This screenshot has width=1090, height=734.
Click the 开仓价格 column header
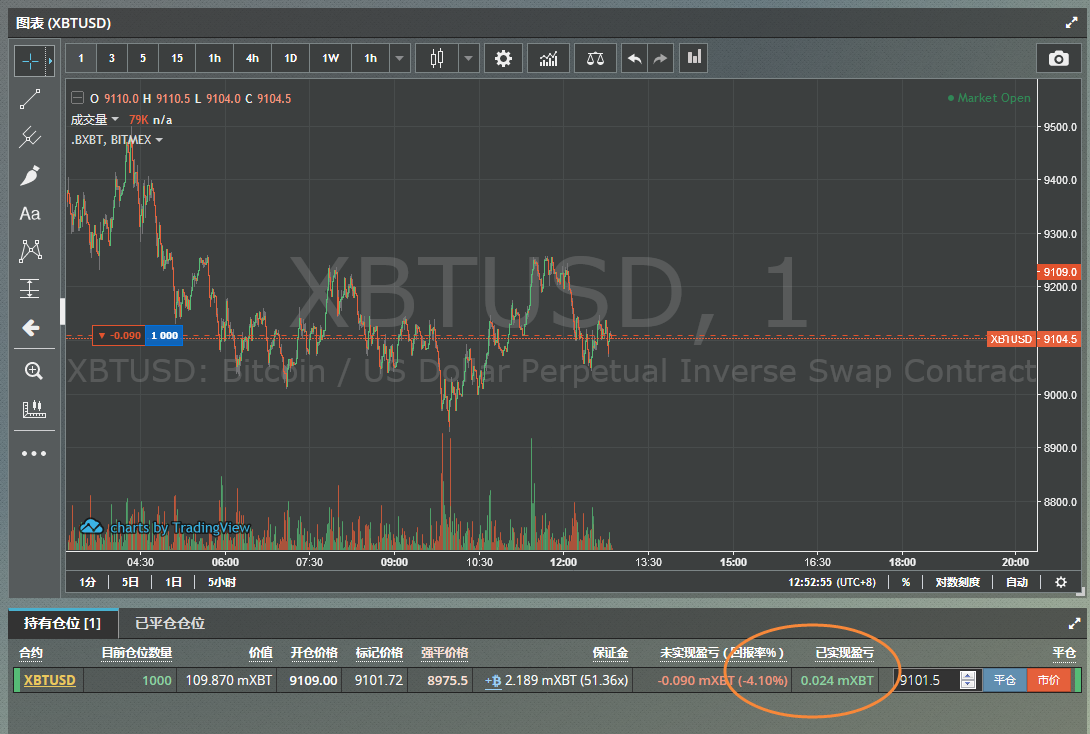[x=314, y=653]
